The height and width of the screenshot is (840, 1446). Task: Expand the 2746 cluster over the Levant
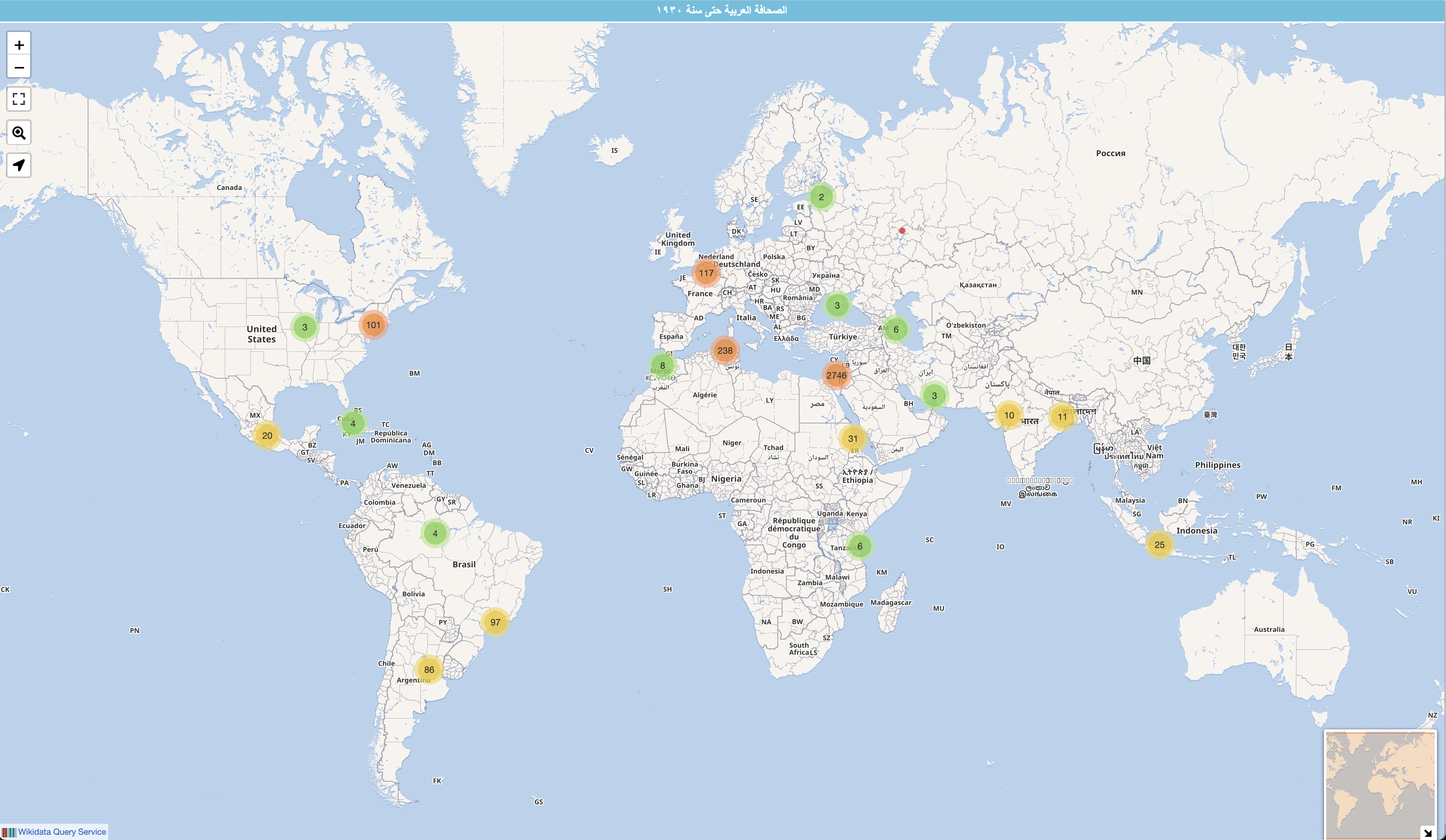point(837,374)
